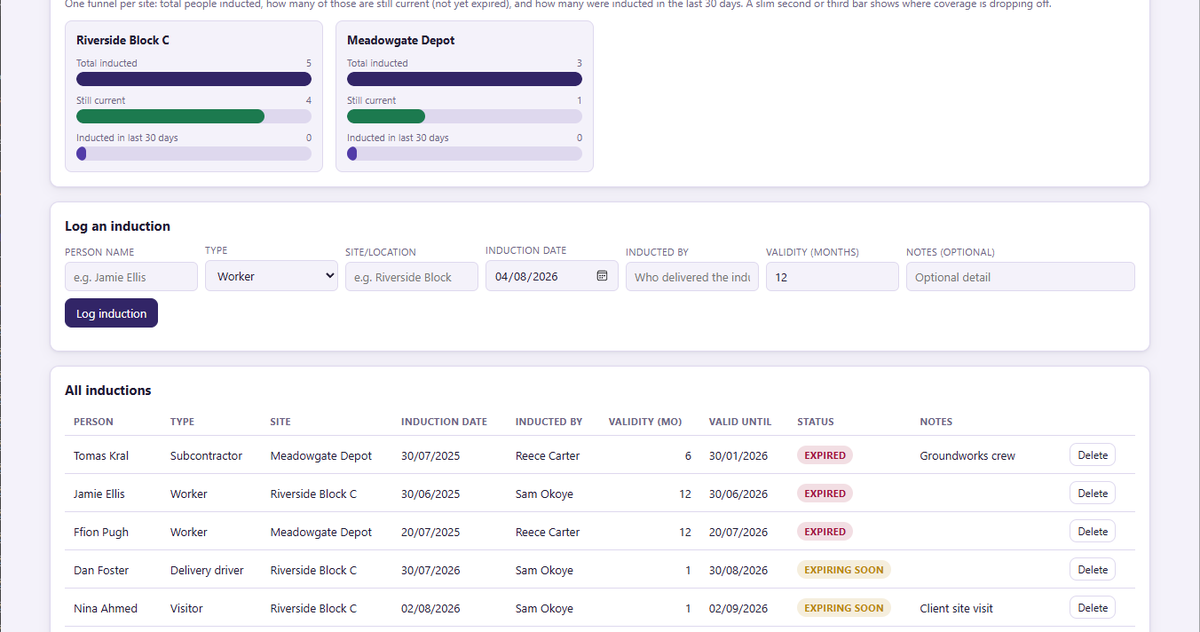The height and width of the screenshot is (632, 1200).
Task: Click the Inducted By column header
Action: click(x=549, y=422)
